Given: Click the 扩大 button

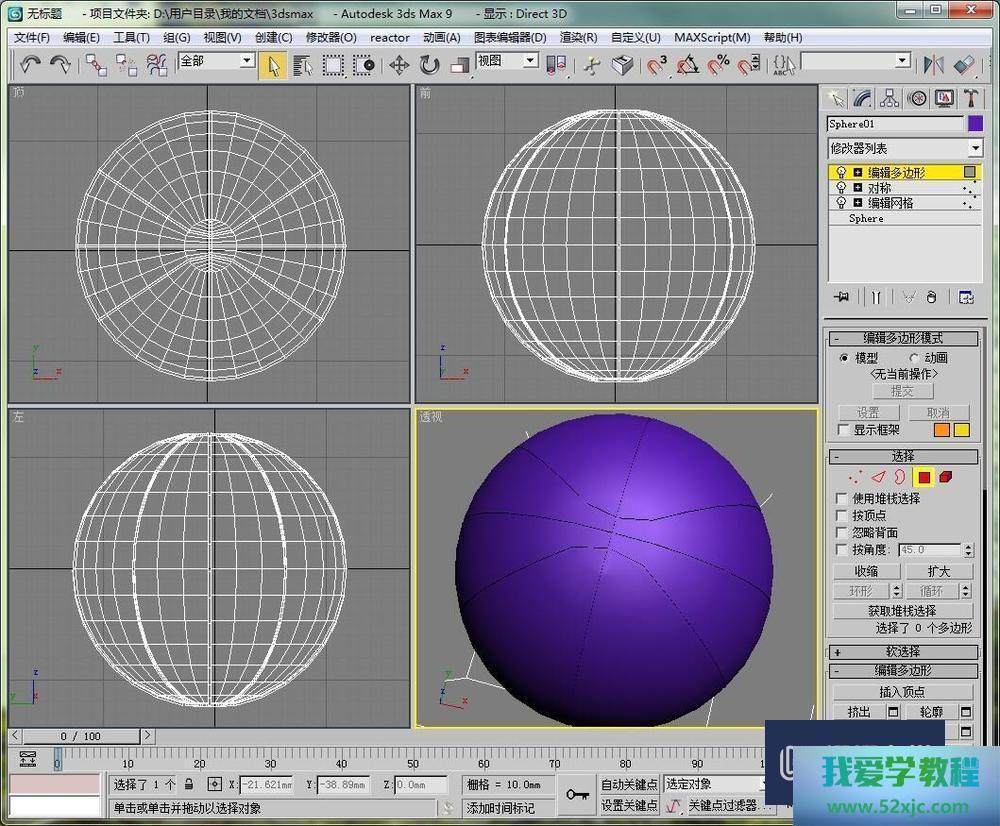Looking at the screenshot, I should (938, 571).
